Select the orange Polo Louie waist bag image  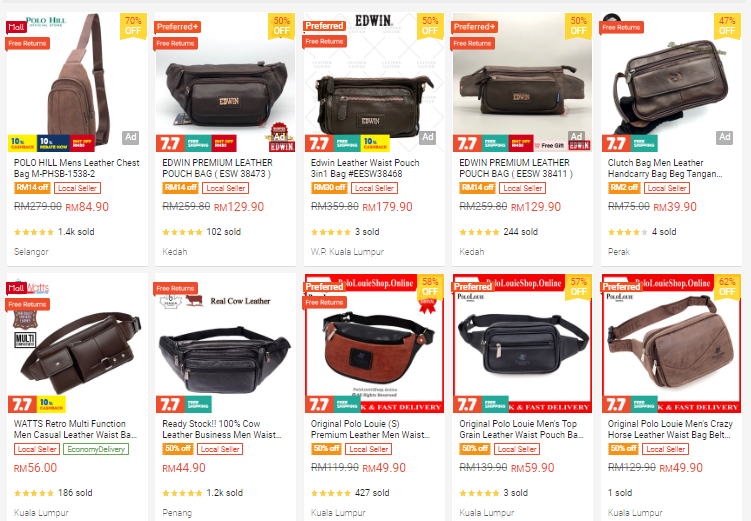(375, 343)
